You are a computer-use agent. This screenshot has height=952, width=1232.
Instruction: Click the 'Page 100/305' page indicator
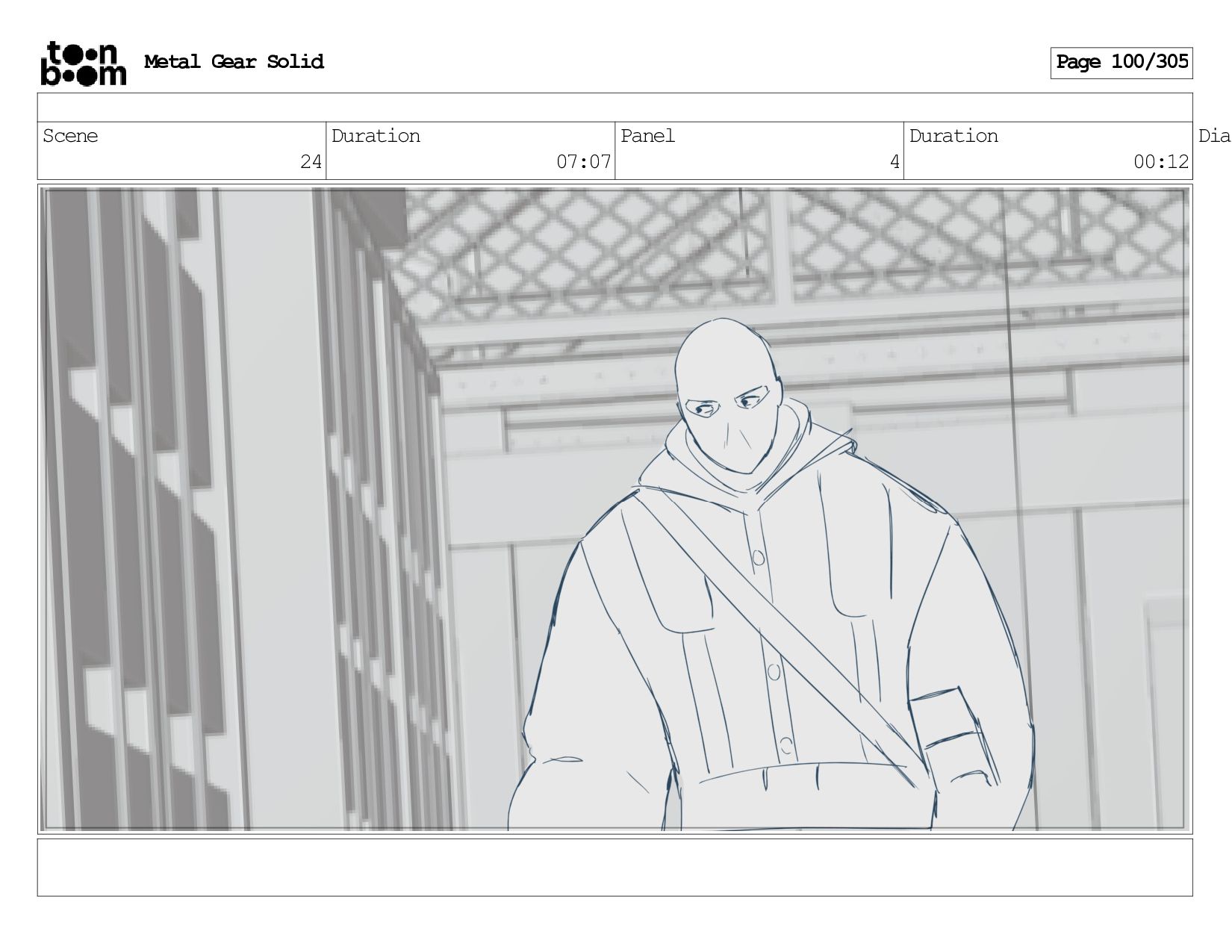1121,63
